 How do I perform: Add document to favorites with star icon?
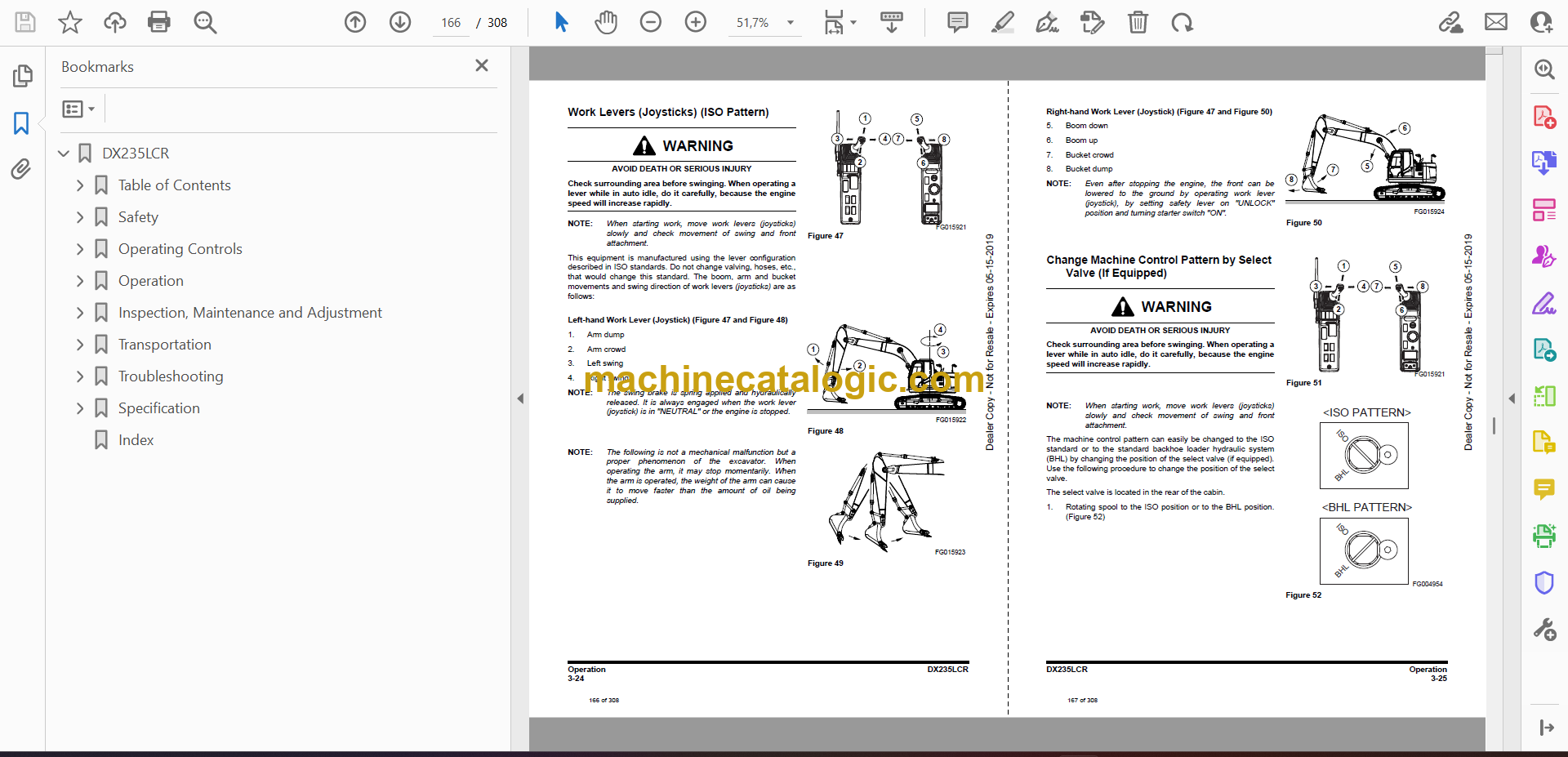[x=70, y=22]
